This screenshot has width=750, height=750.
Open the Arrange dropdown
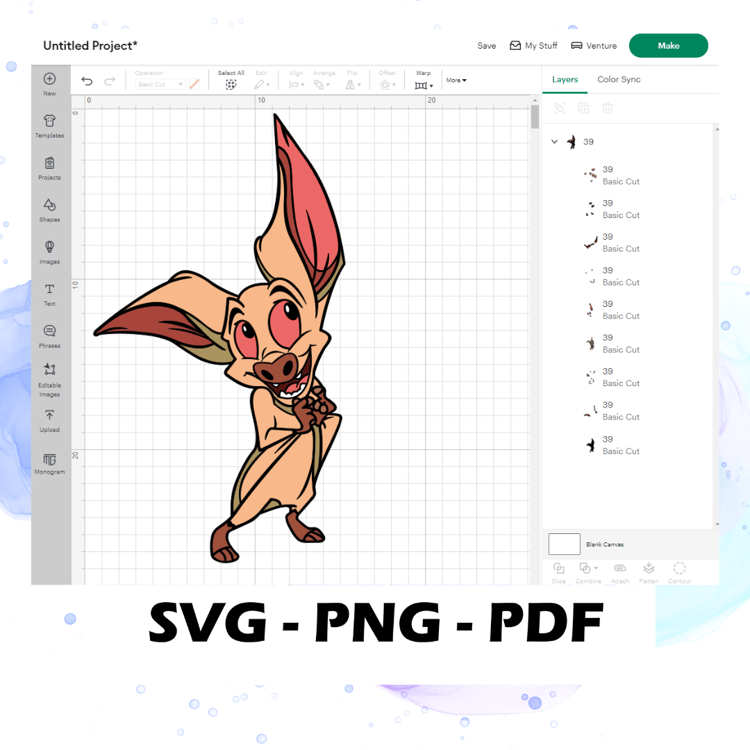tap(322, 85)
